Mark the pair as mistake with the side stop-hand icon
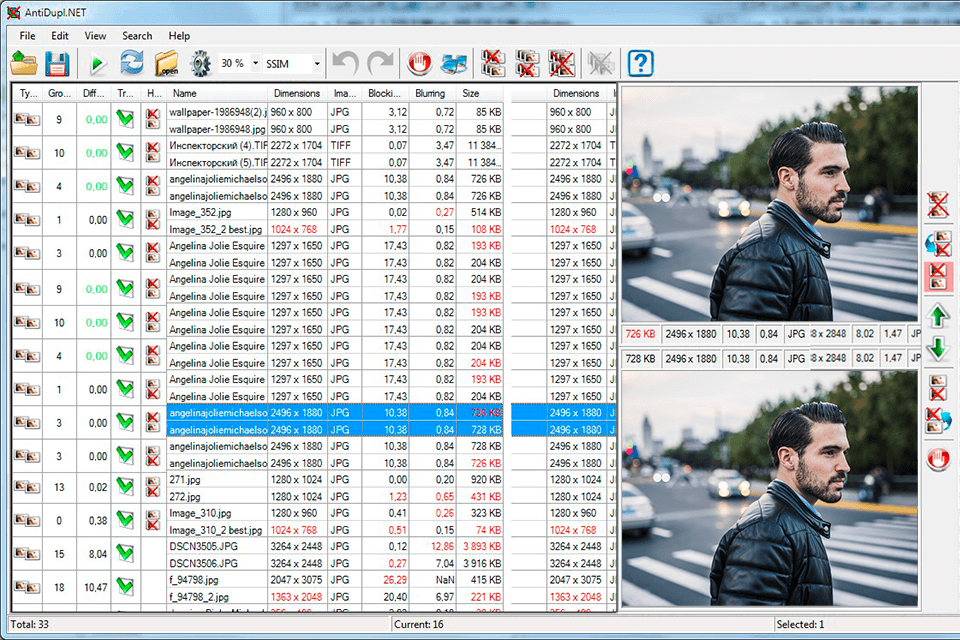Viewport: 960px width, 640px height. [938, 458]
